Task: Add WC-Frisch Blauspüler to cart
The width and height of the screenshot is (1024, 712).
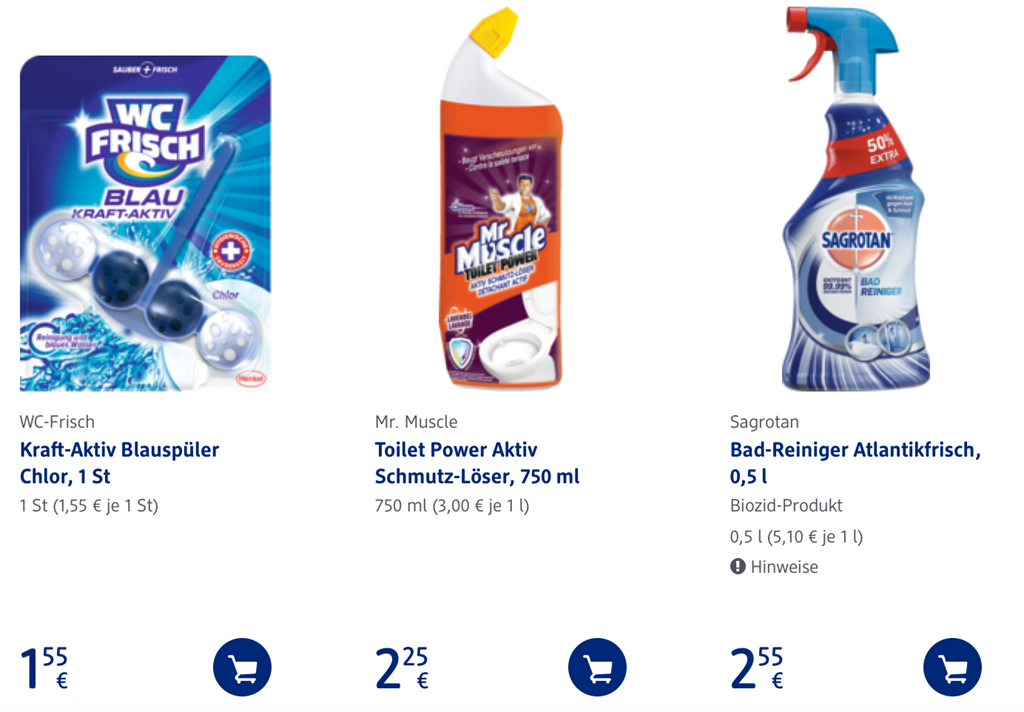Action: point(242,667)
